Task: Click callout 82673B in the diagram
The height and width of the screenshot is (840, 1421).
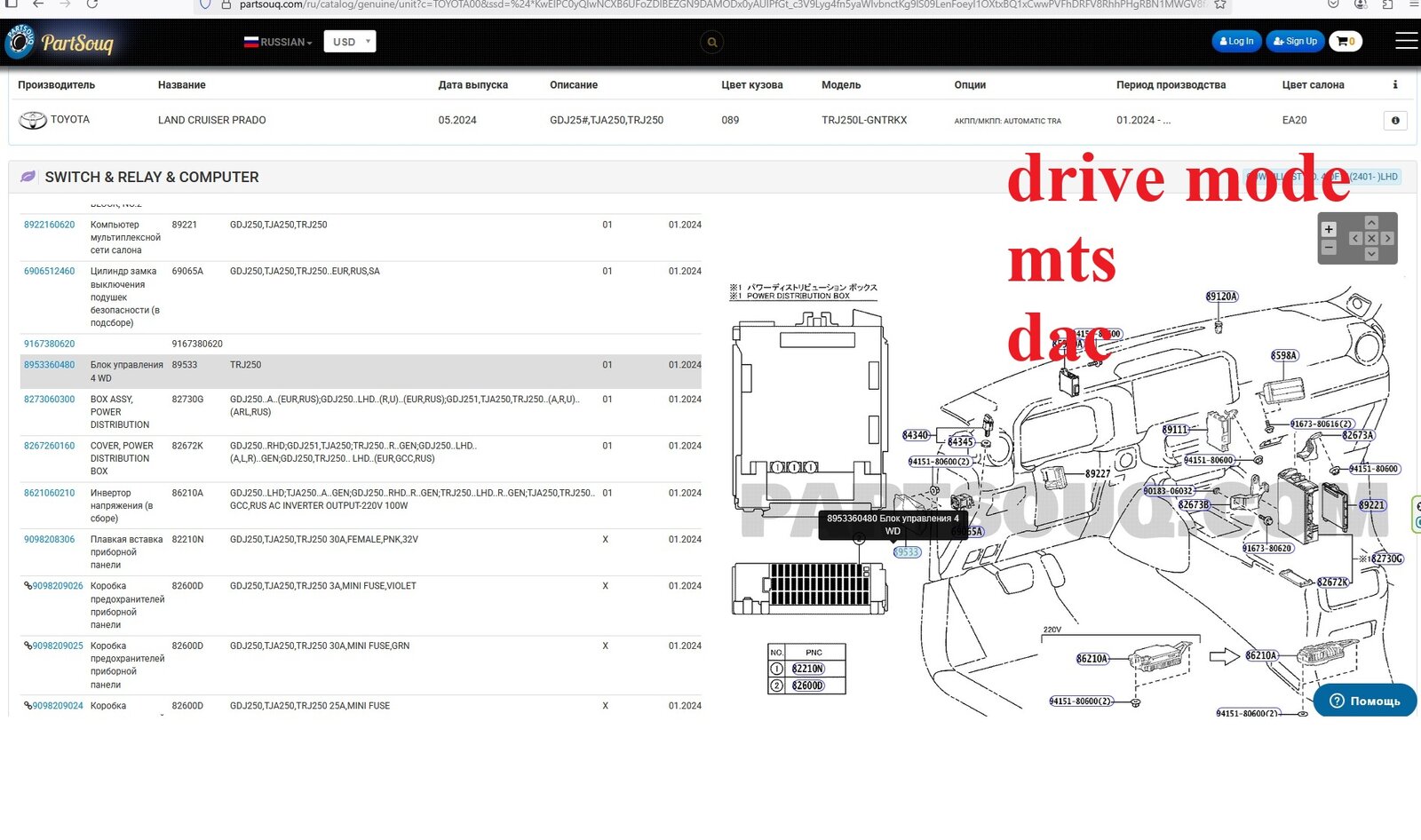Action: point(1194,504)
